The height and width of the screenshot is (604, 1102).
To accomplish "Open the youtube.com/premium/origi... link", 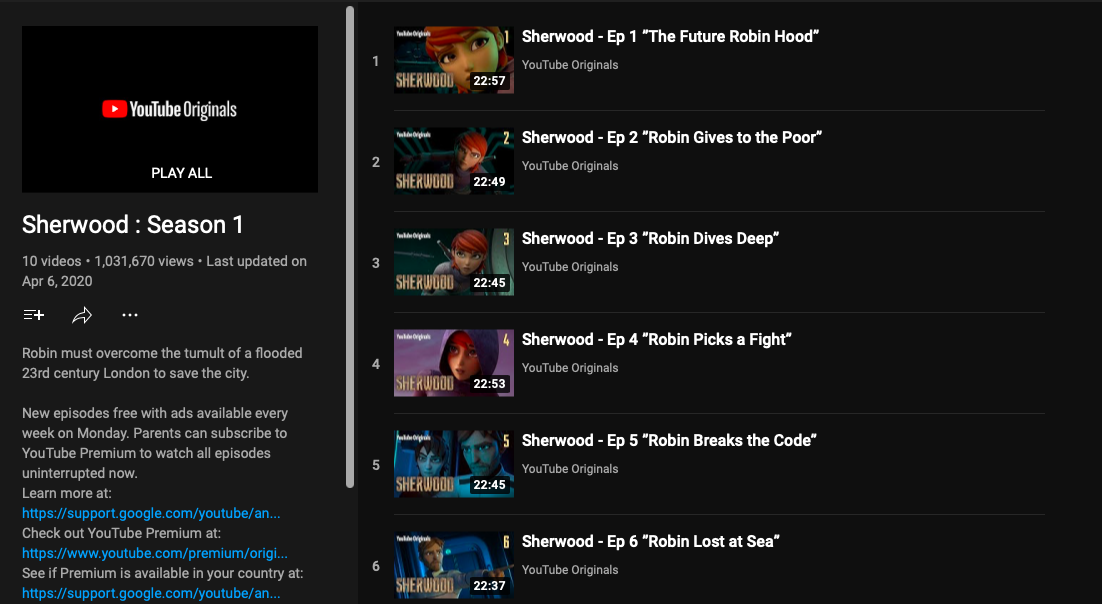I will click(x=155, y=553).
